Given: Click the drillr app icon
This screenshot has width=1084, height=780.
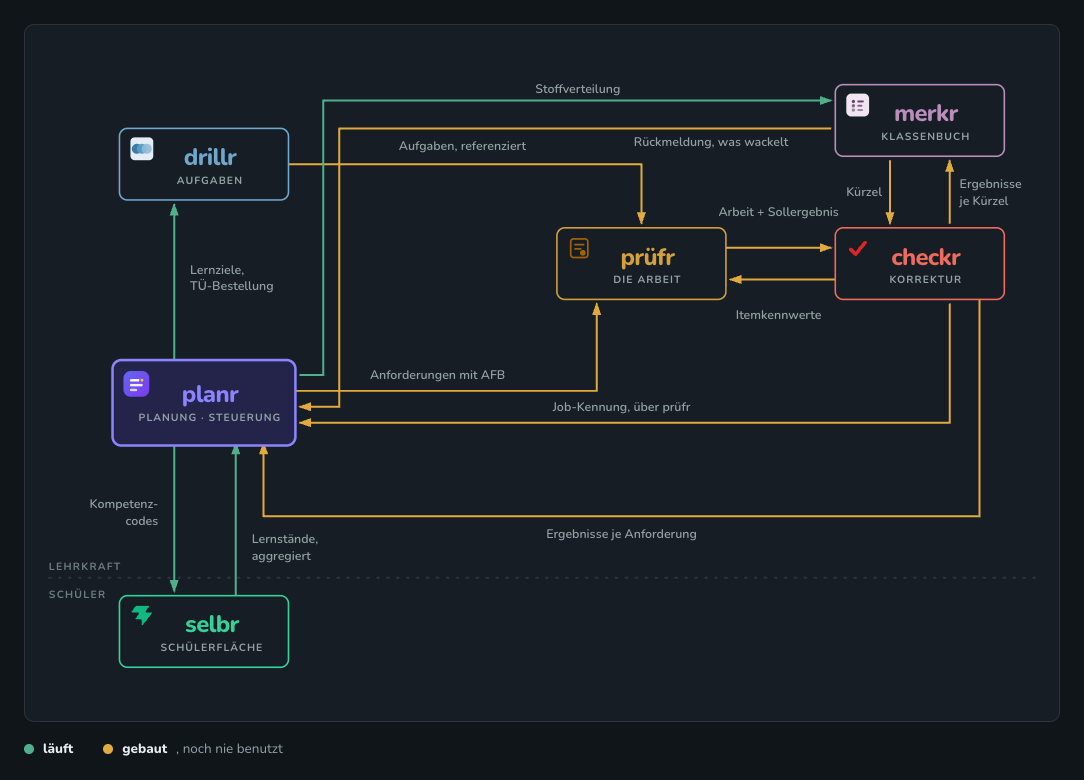Looking at the screenshot, I should 142,149.
